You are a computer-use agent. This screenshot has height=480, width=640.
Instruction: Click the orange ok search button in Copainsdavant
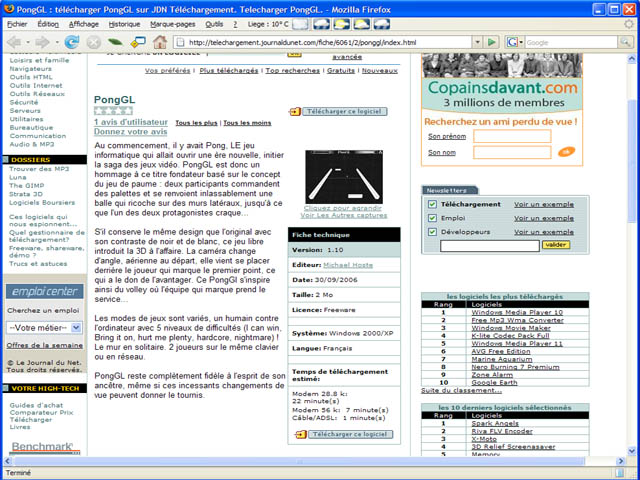[567, 151]
